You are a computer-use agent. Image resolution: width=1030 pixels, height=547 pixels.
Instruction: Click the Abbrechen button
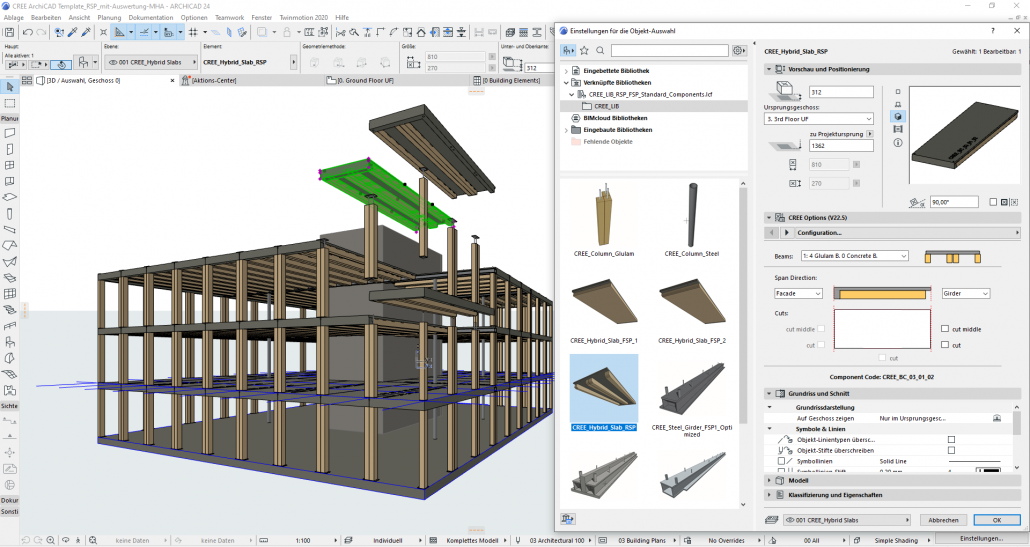[x=943, y=520]
